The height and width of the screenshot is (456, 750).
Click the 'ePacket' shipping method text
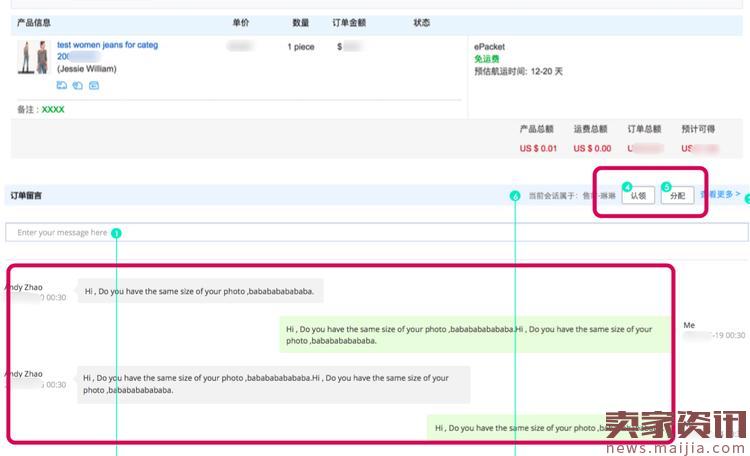[x=489, y=47]
